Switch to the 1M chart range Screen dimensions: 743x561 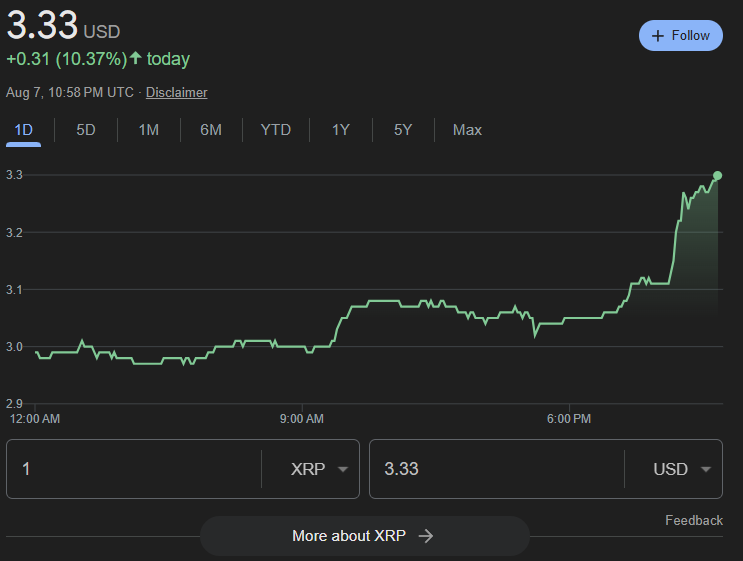click(x=149, y=130)
